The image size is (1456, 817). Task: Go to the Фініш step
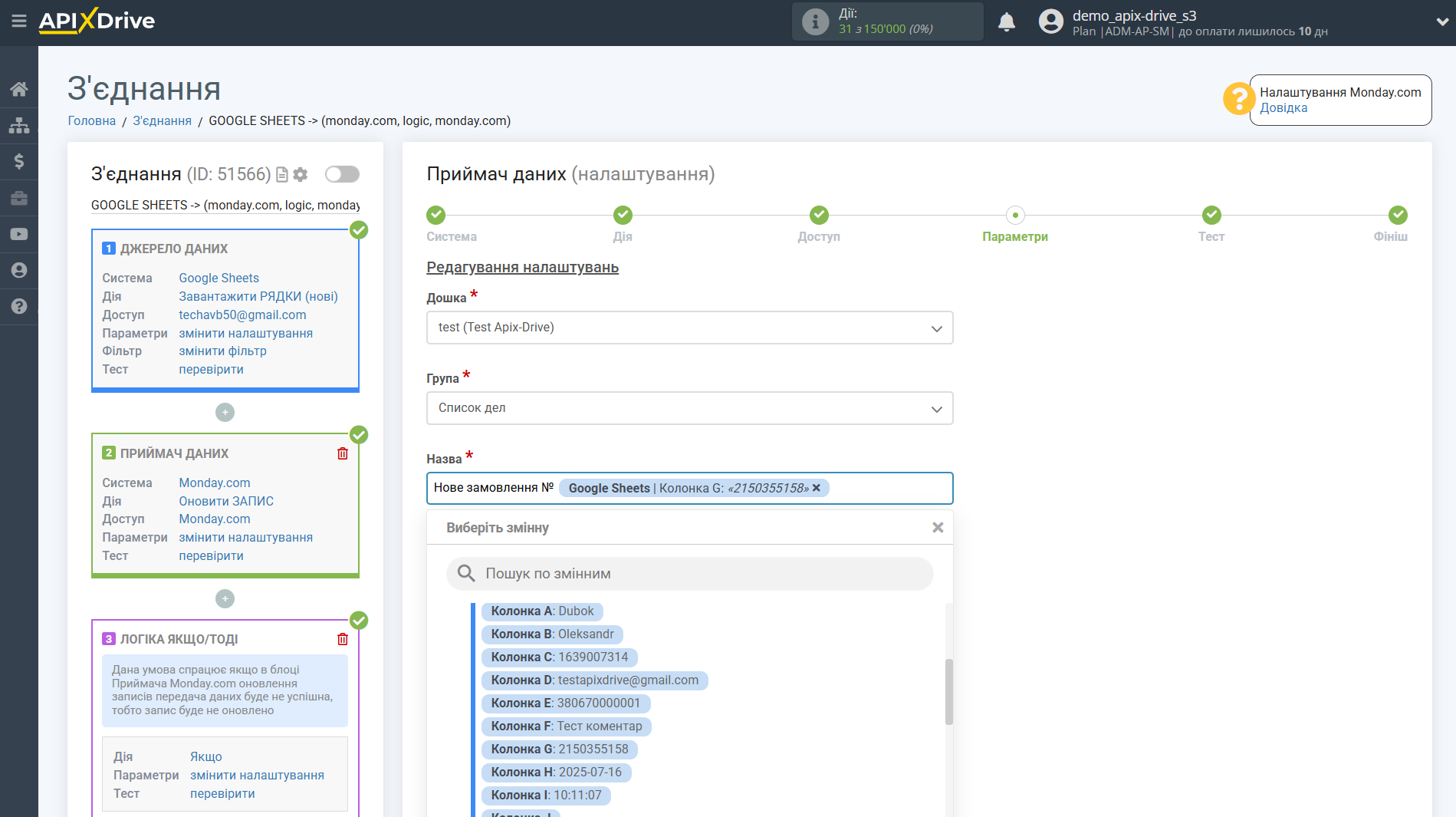point(1398,215)
